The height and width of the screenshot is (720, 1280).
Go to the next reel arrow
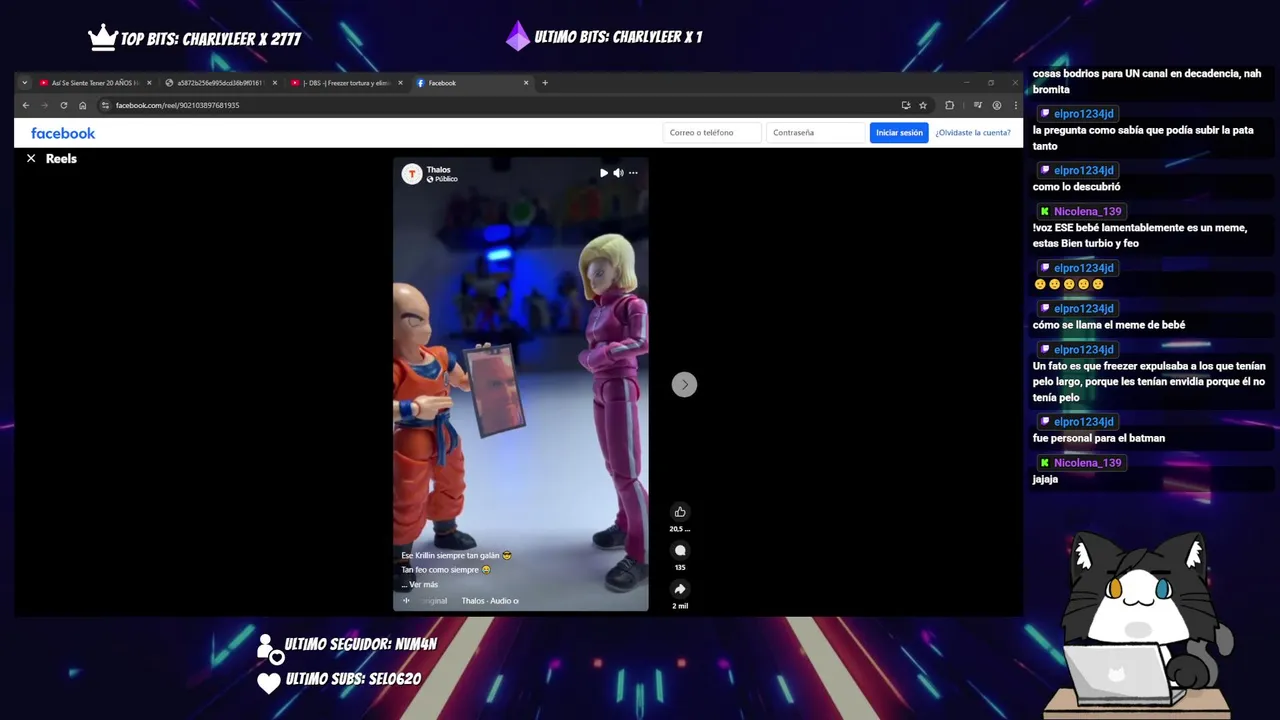point(684,384)
